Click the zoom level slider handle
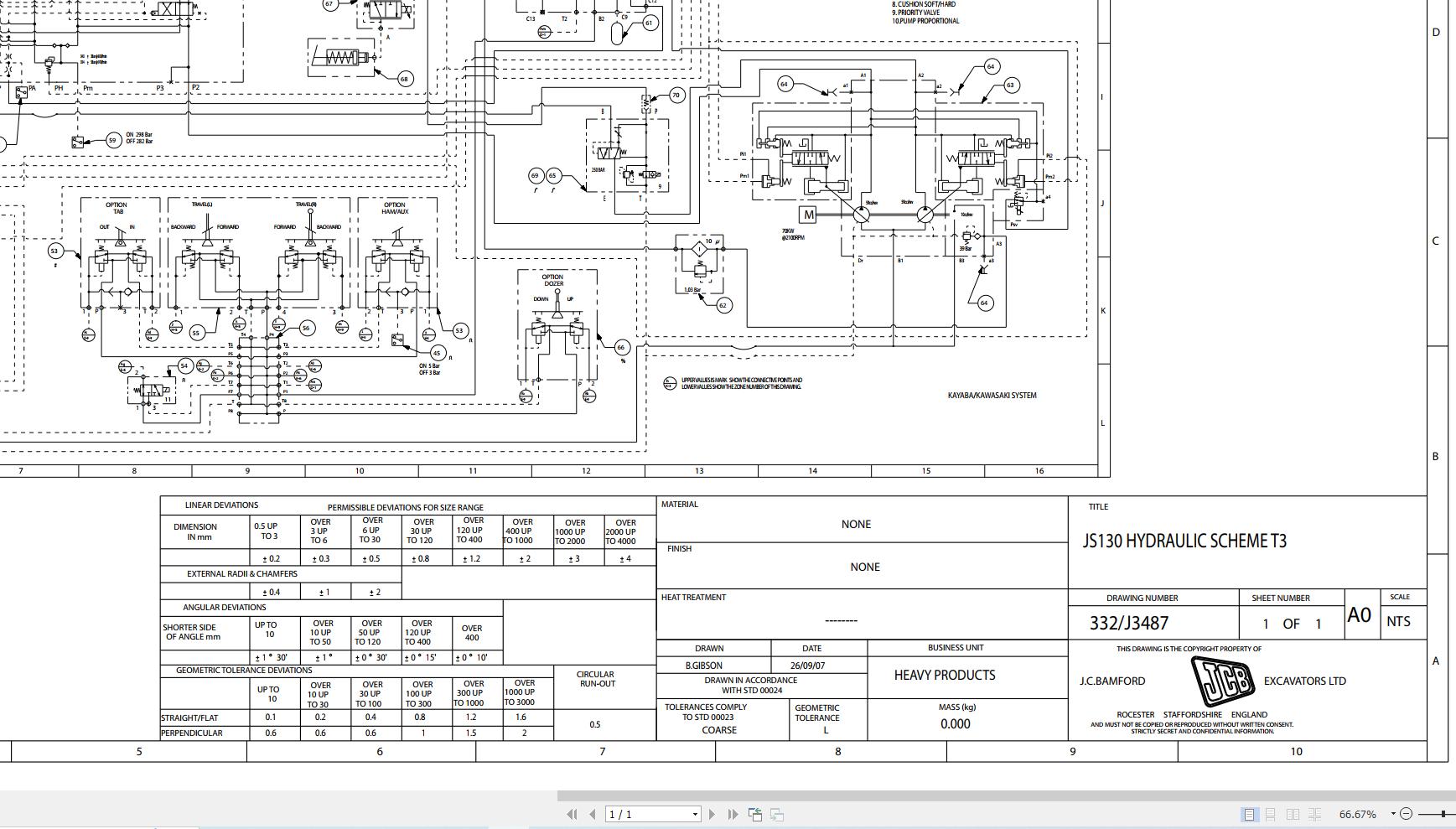 pos(1443,814)
